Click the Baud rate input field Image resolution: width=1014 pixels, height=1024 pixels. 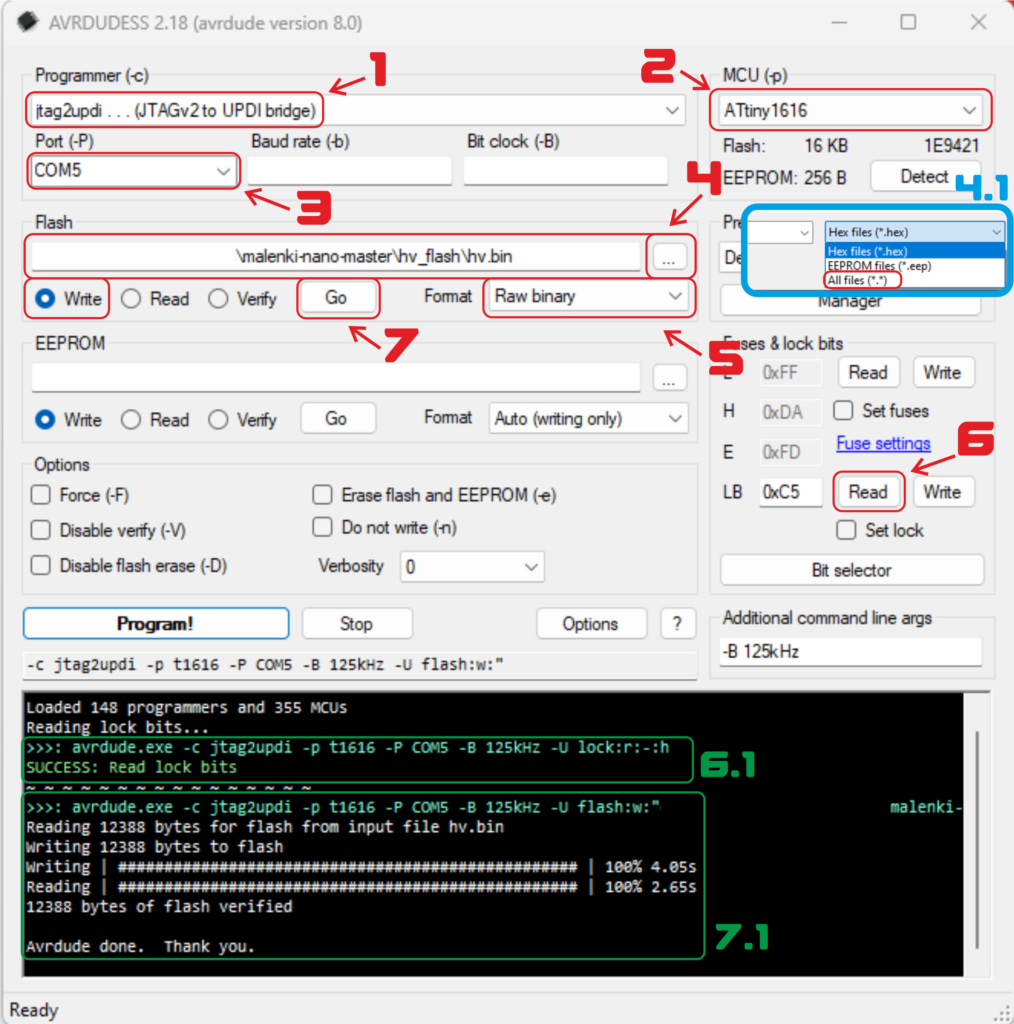[349, 171]
